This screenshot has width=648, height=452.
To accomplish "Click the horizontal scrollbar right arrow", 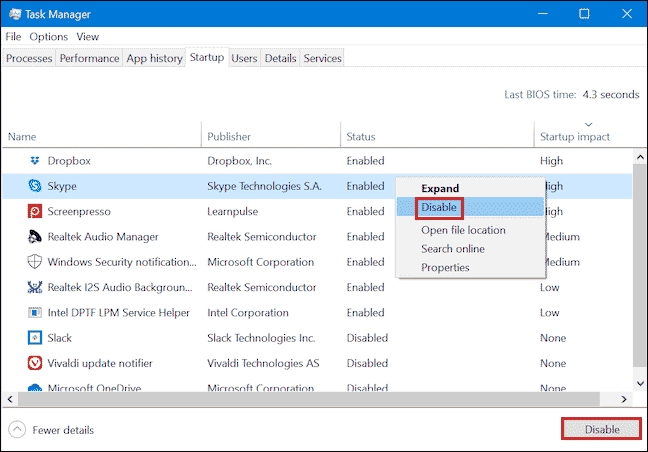I will 624,399.
